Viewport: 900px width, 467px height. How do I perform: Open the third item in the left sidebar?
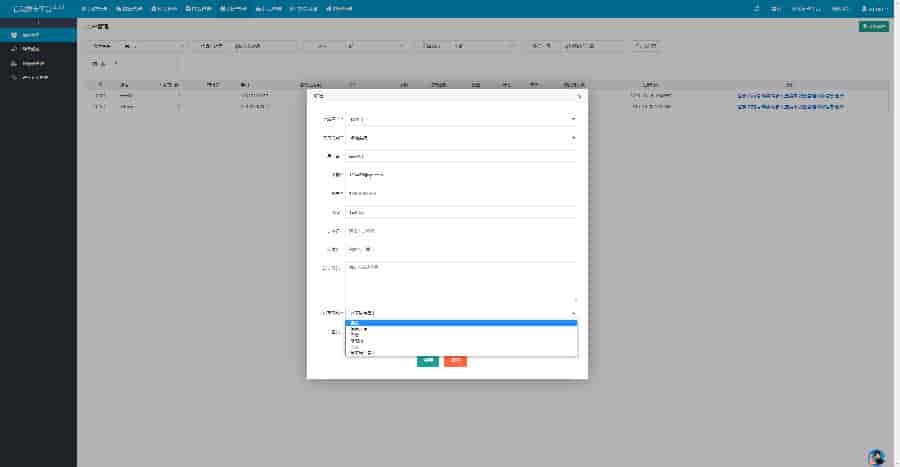click(x=38, y=63)
